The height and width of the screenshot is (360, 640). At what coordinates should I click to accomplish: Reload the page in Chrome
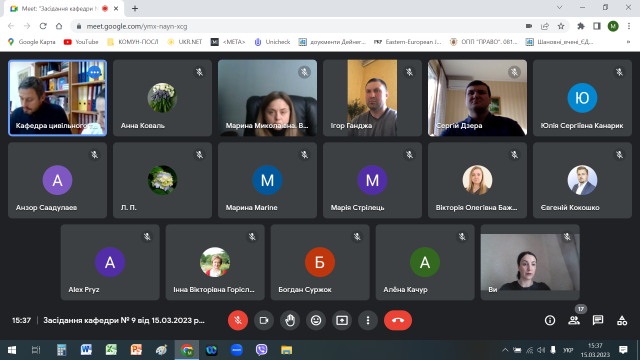43,26
